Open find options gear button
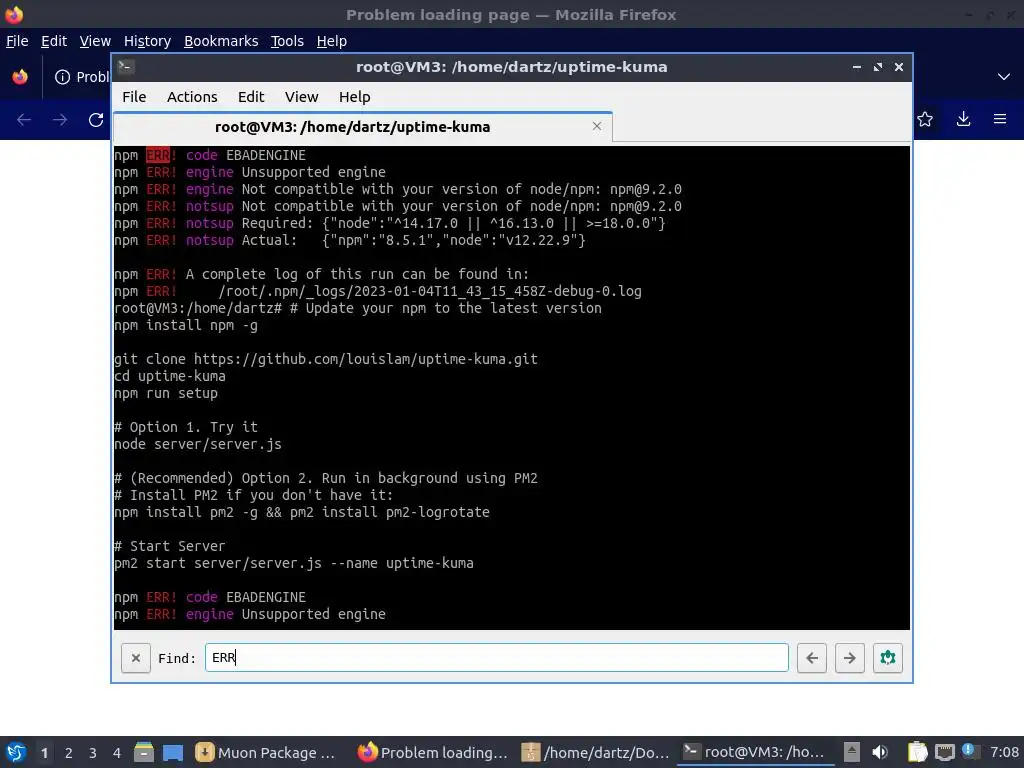Viewport: 1024px width, 768px height. click(x=888, y=658)
